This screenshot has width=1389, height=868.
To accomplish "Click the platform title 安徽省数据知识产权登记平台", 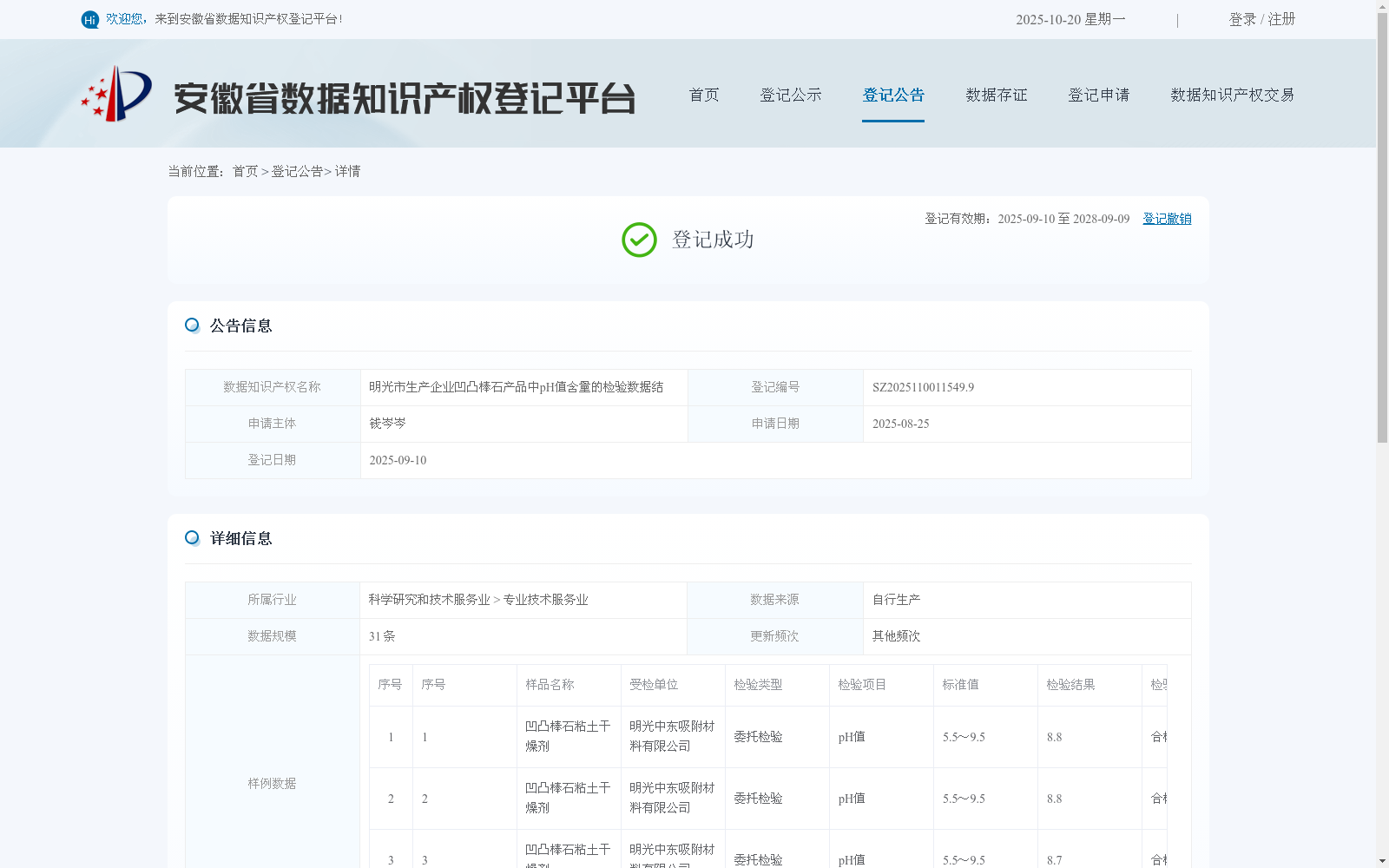I will [x=405, y=98].
